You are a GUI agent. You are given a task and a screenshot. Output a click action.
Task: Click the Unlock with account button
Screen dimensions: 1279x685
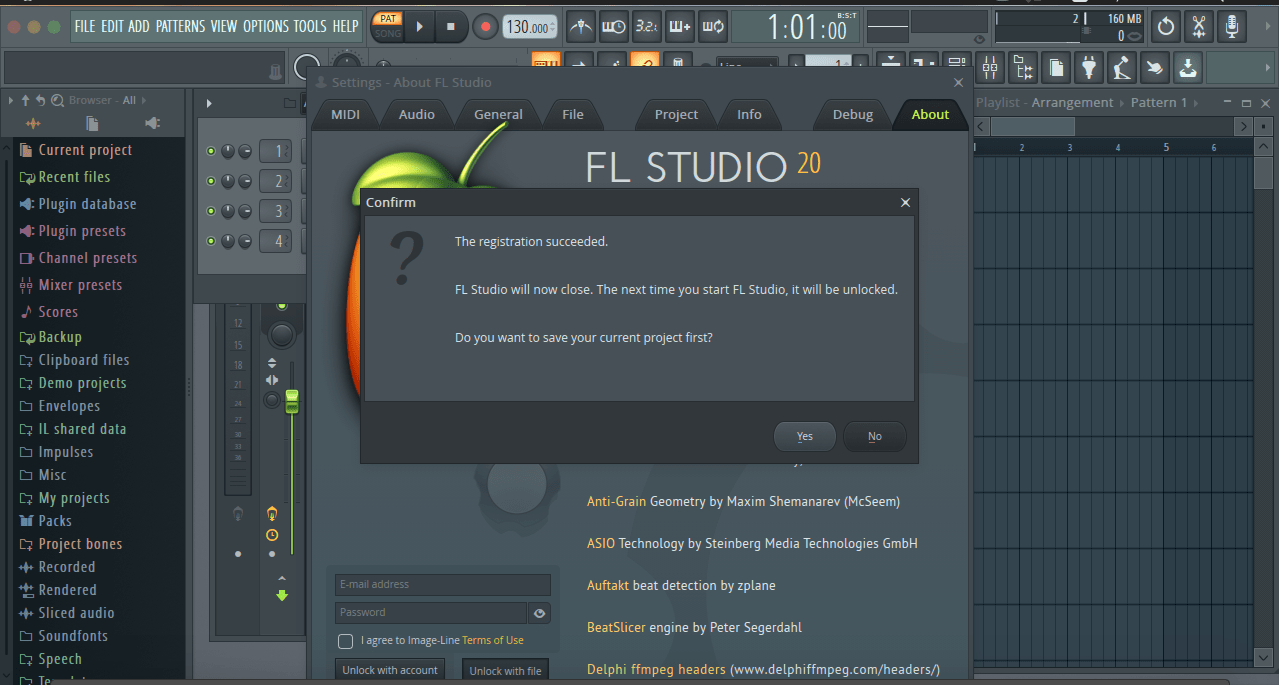390,670
